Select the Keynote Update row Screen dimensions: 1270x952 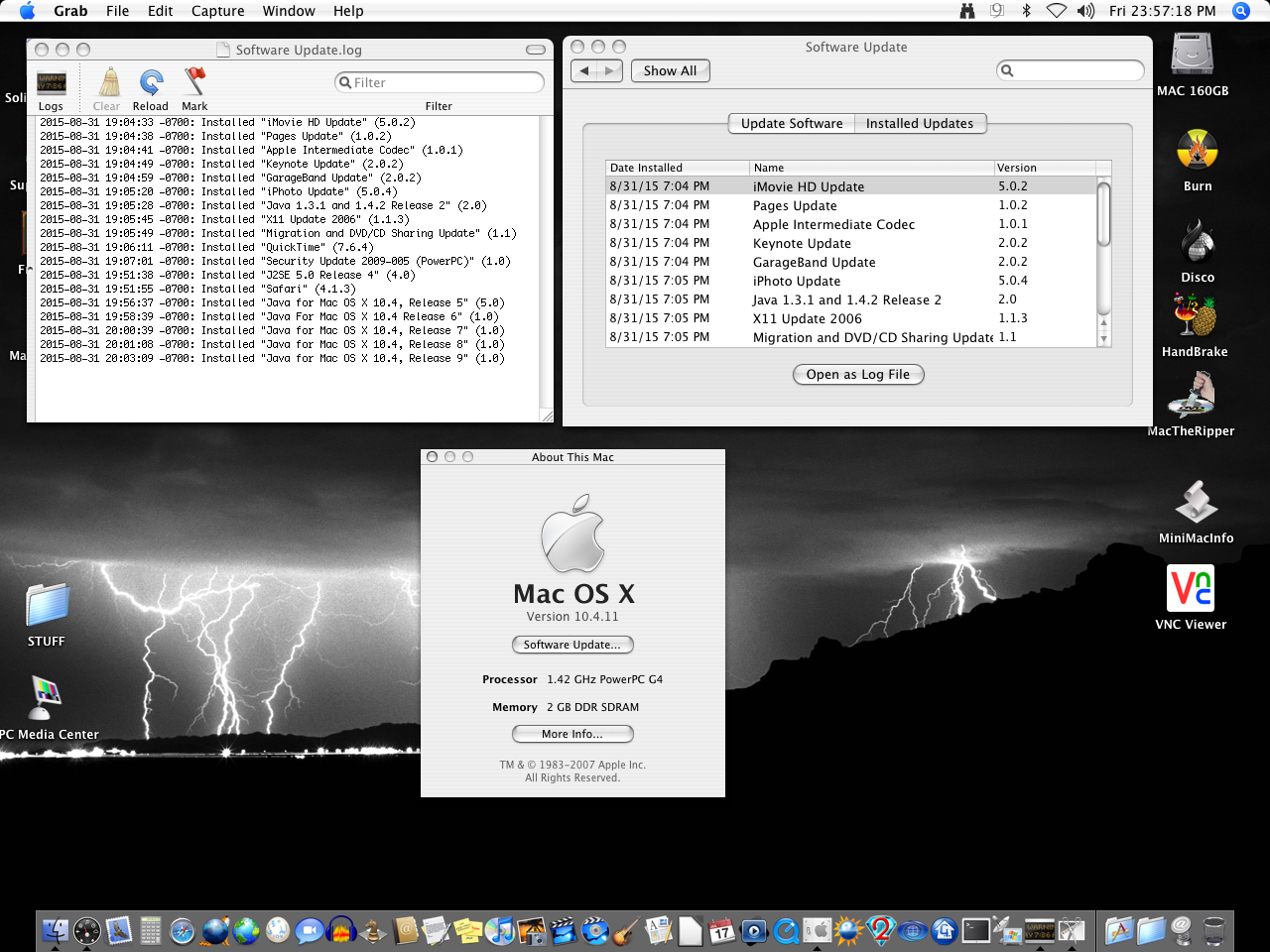coord(851,243)
